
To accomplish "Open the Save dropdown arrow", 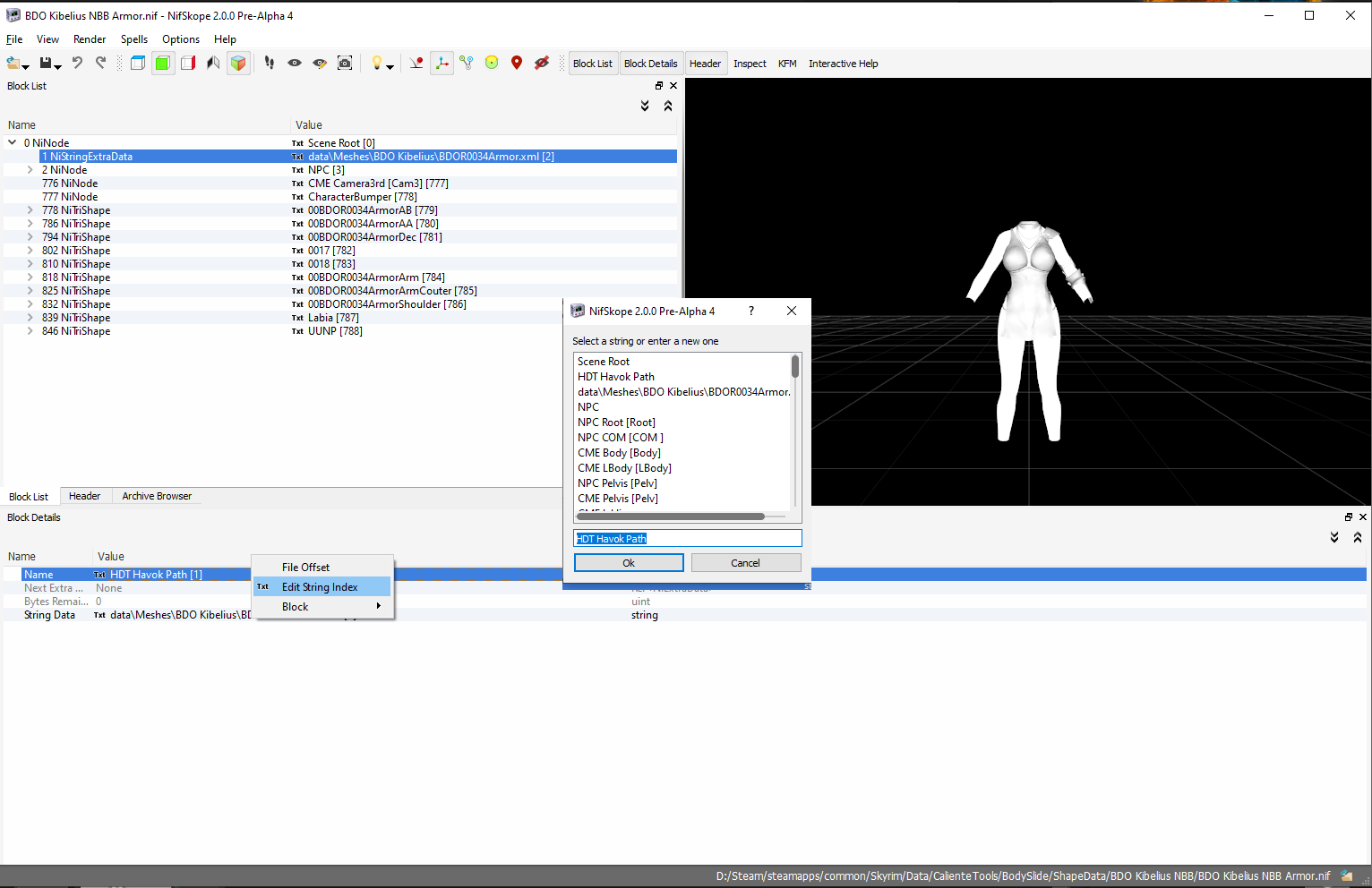I will pos(58,66).
